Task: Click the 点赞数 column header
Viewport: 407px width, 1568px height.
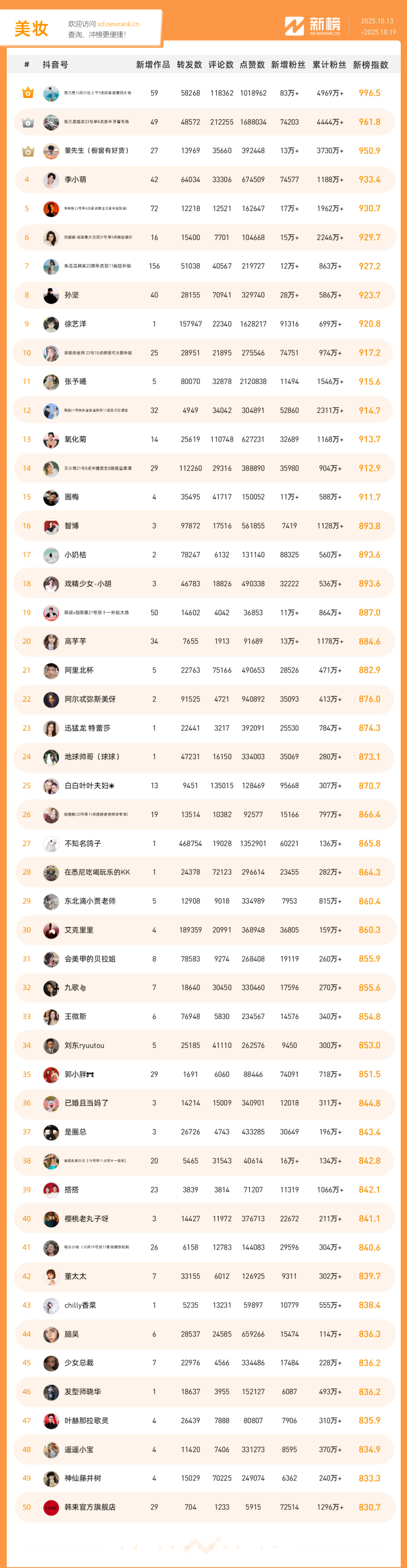Action: pyautogui.click(x=252, y=65)
